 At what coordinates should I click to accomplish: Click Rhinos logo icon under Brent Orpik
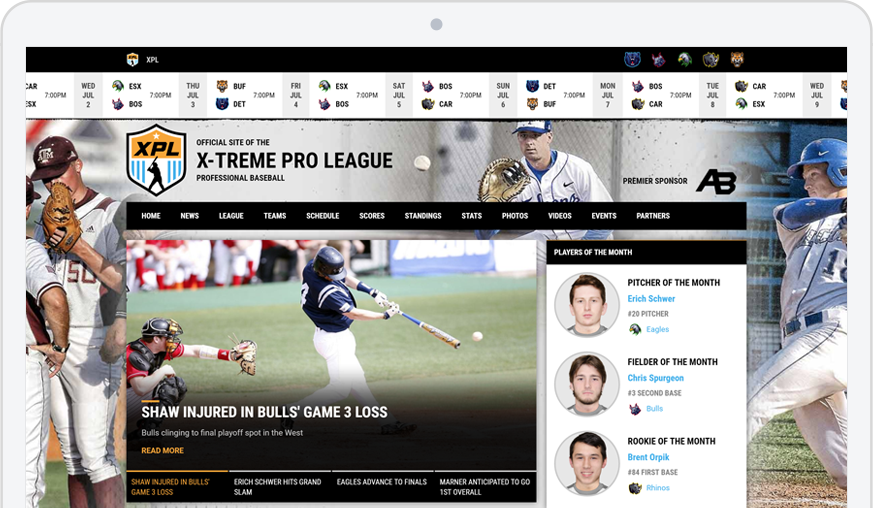(635, 488)
